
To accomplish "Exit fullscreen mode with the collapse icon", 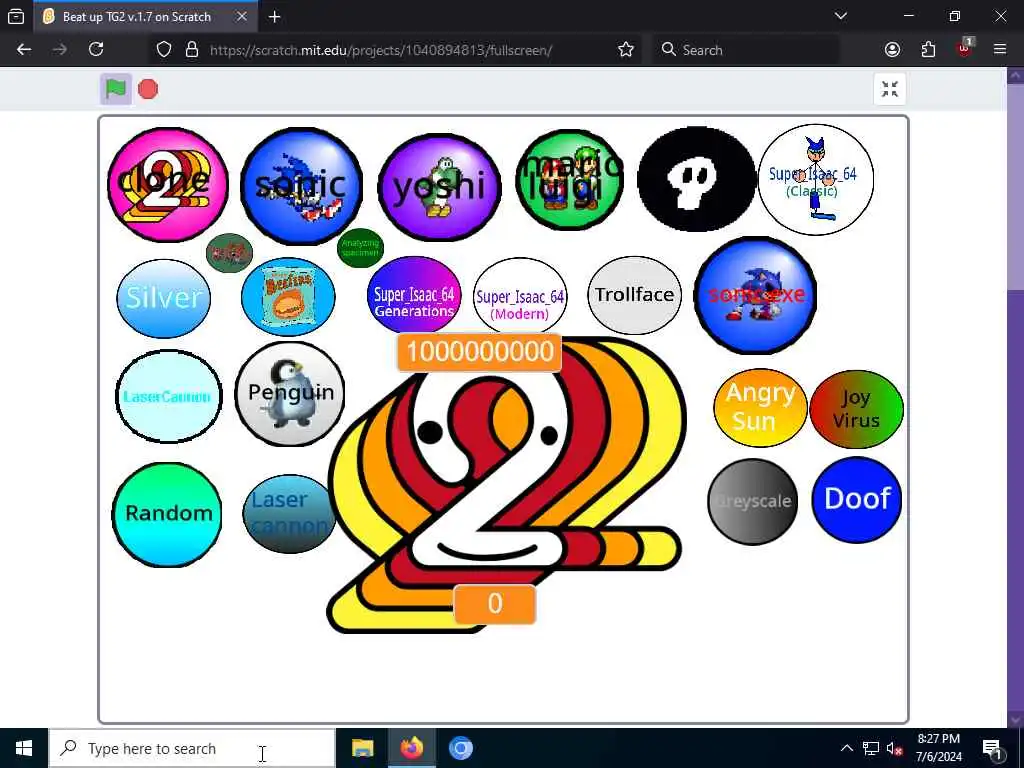I will pyautogui.click(x=889, y=89).
